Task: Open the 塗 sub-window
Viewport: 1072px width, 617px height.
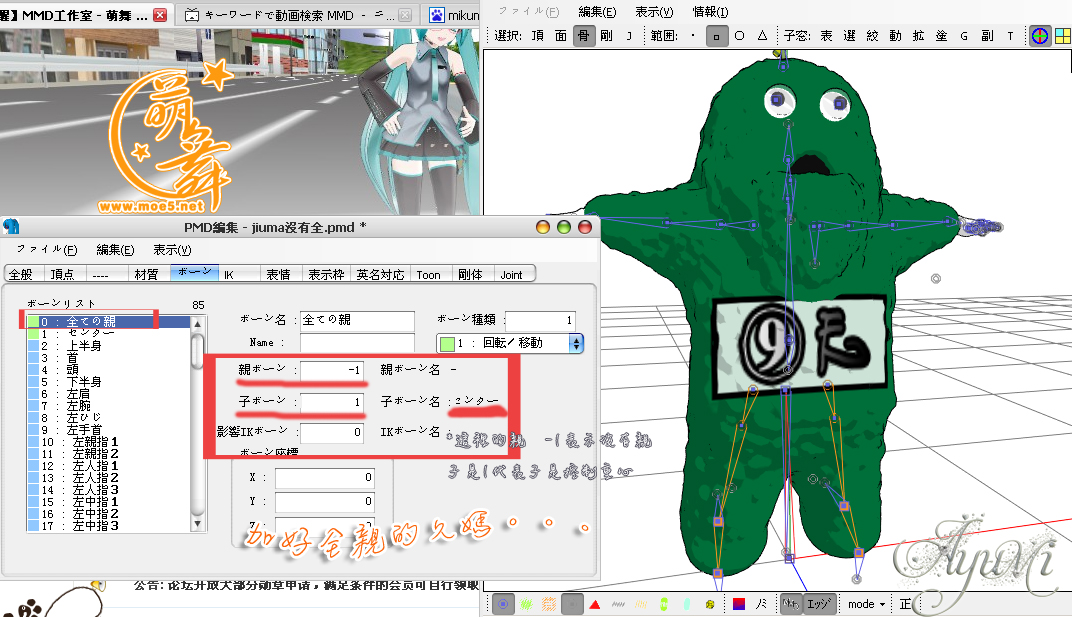Action: pyautogui.click(x=941, y=36)
